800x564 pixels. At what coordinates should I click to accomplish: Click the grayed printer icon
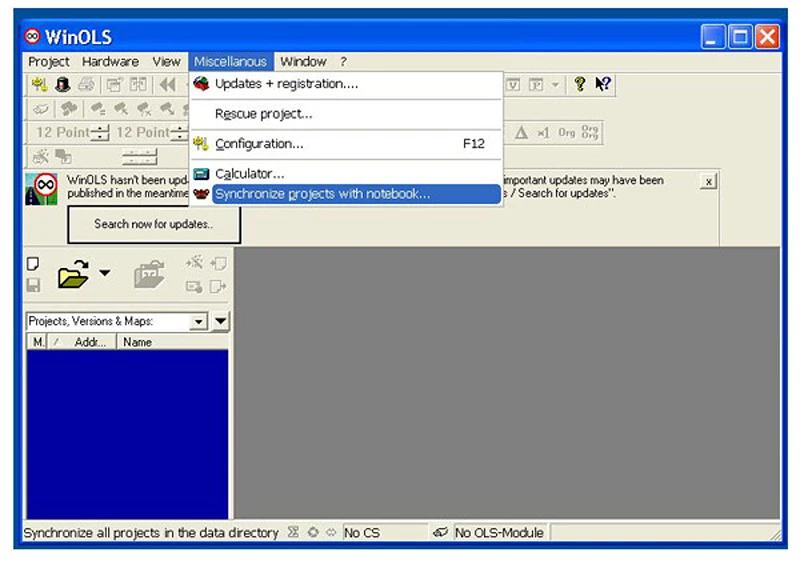pos(86,84)
